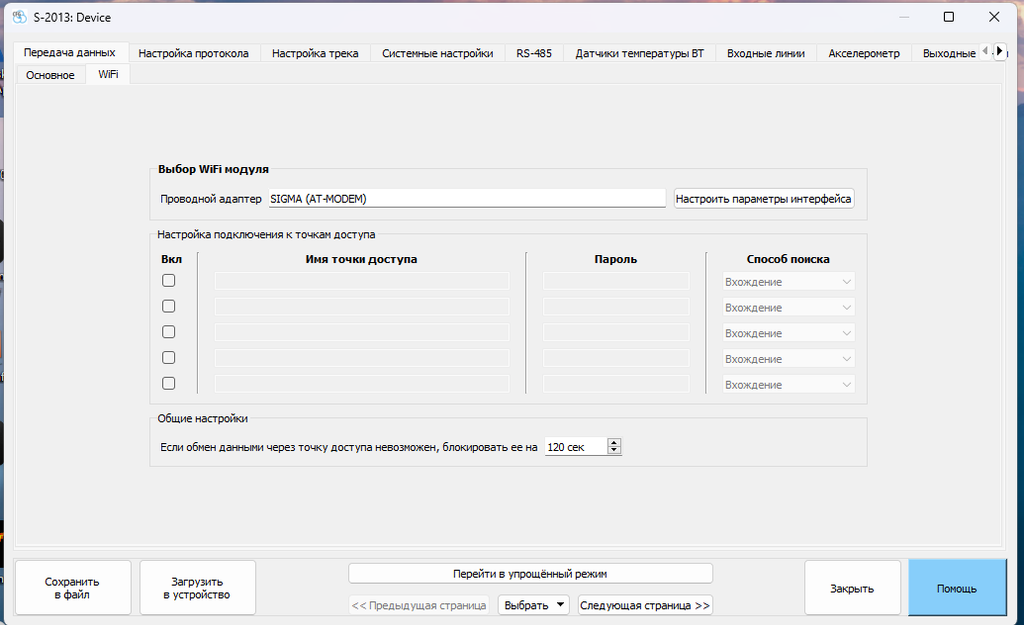Decrease the 120 сек block time spinner
The height and width of the screenshot is (625, 1024).
tap(613, 450)
